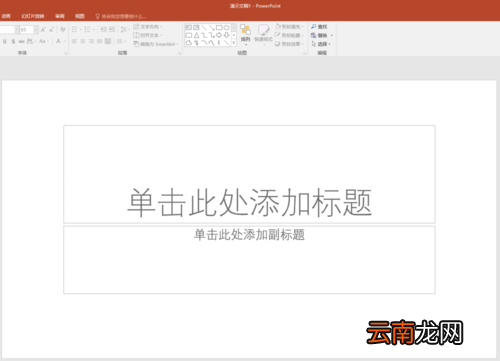Click the 查找 Find button
The width and height of the screenshot is (500, 361).
tap(319, 27)
